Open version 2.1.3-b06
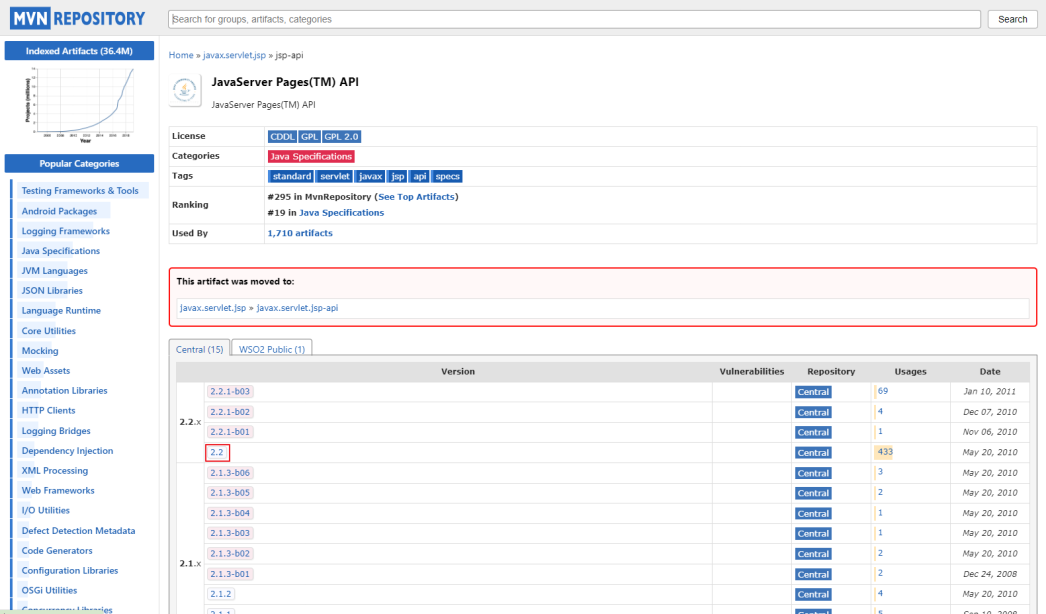Viewport: 1046px width, 614px height. pyautogui.click(x=229, y=473)
